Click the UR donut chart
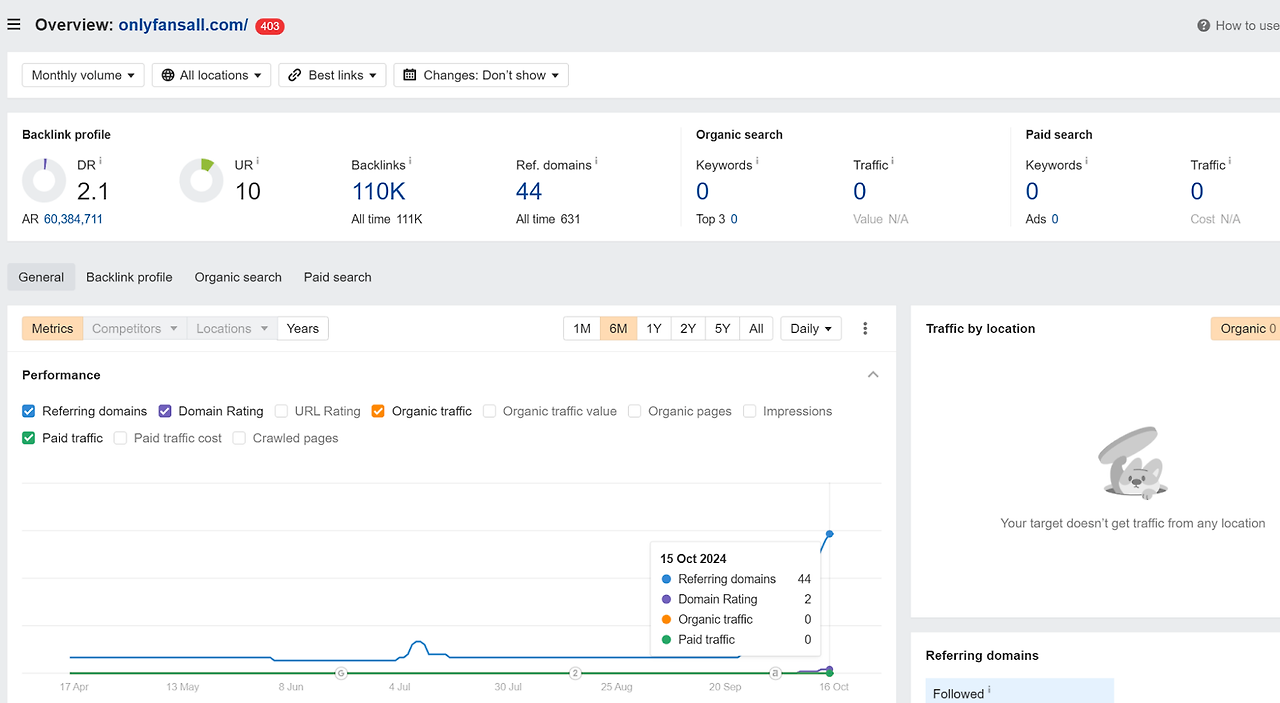This screenshot has width=1280, height=703. pos(201,180)
